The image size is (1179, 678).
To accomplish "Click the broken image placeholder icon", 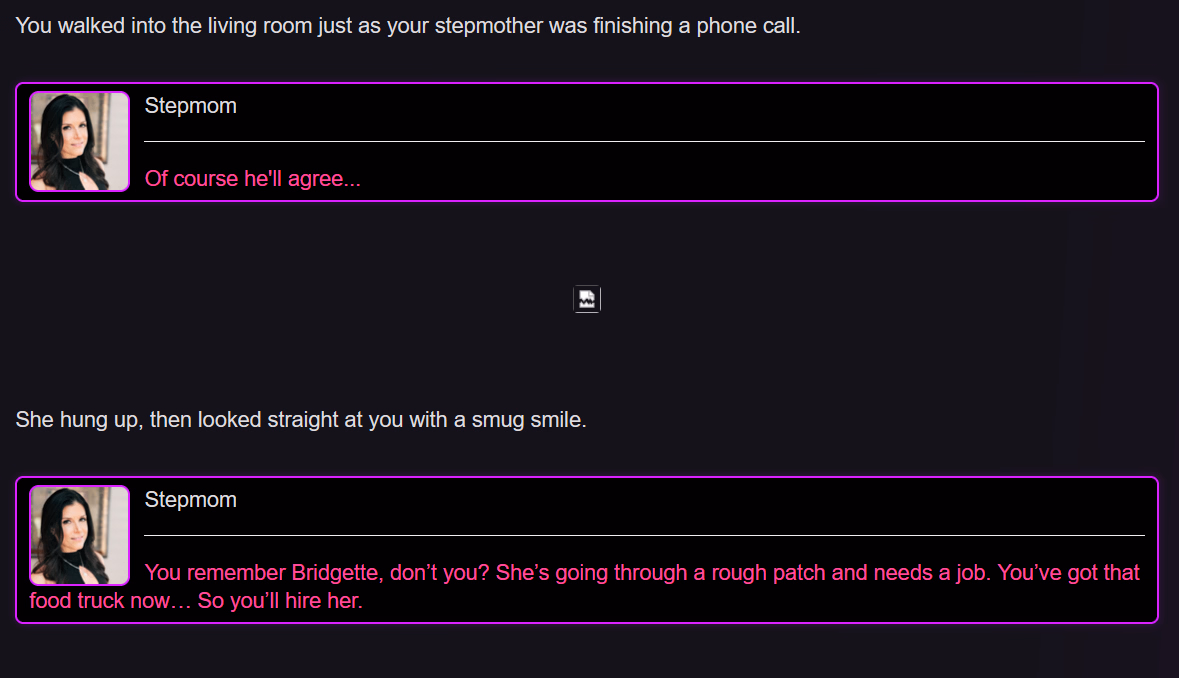I will (x=586, y=299).
